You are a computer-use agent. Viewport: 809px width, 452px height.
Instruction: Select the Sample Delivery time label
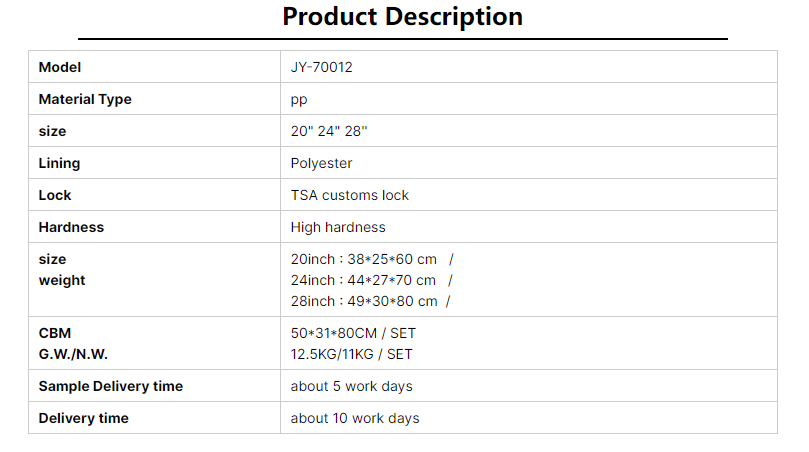[111, 386]
